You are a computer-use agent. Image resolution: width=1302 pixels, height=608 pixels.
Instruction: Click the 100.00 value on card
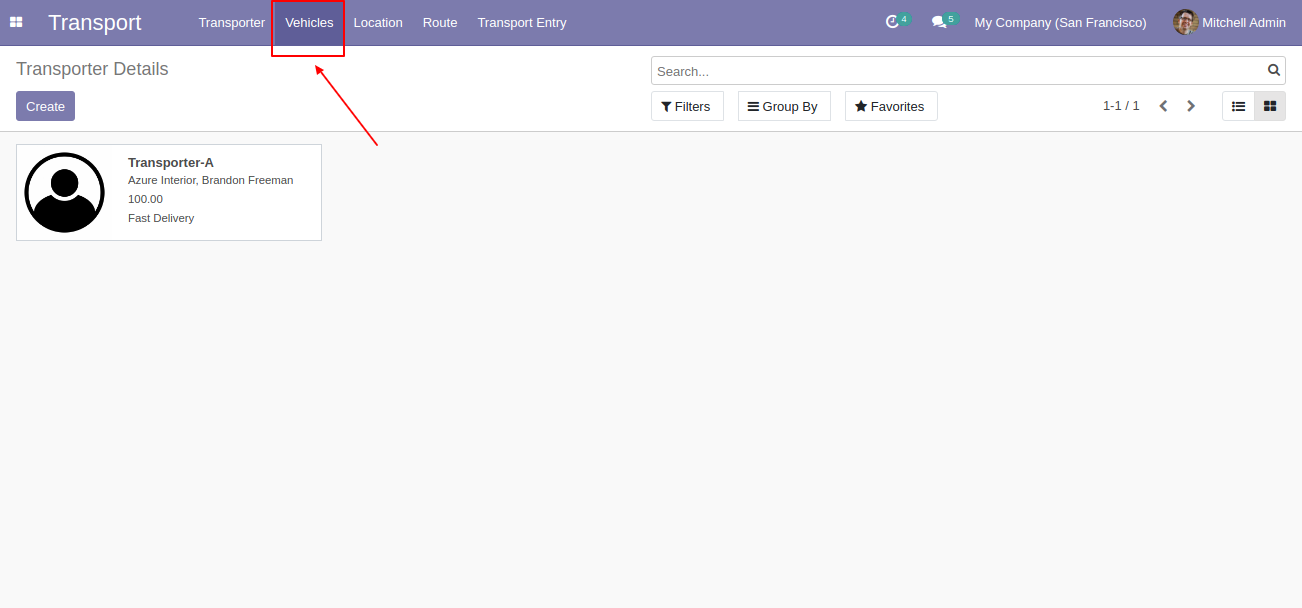click(145, 199)
